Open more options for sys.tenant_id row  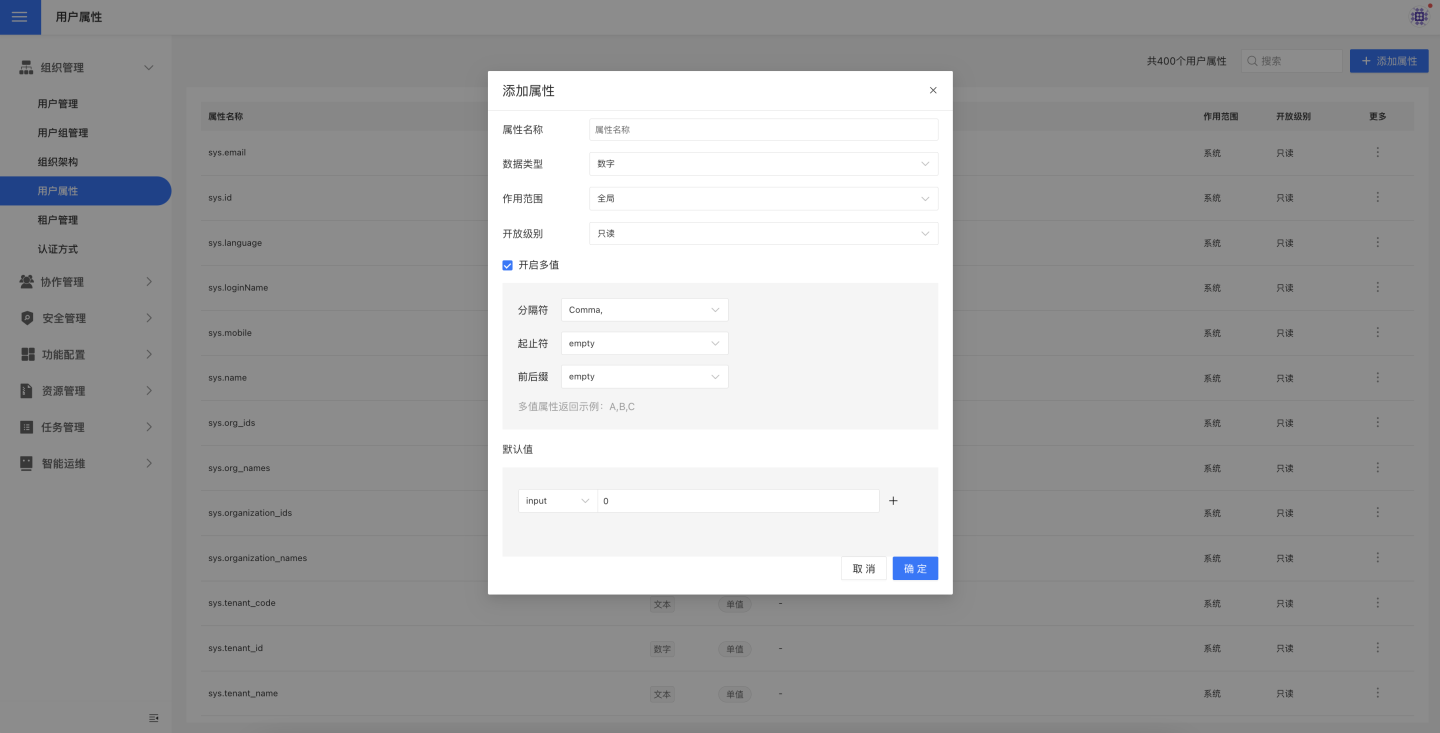pyautogui.click(x=1378, y=648)
